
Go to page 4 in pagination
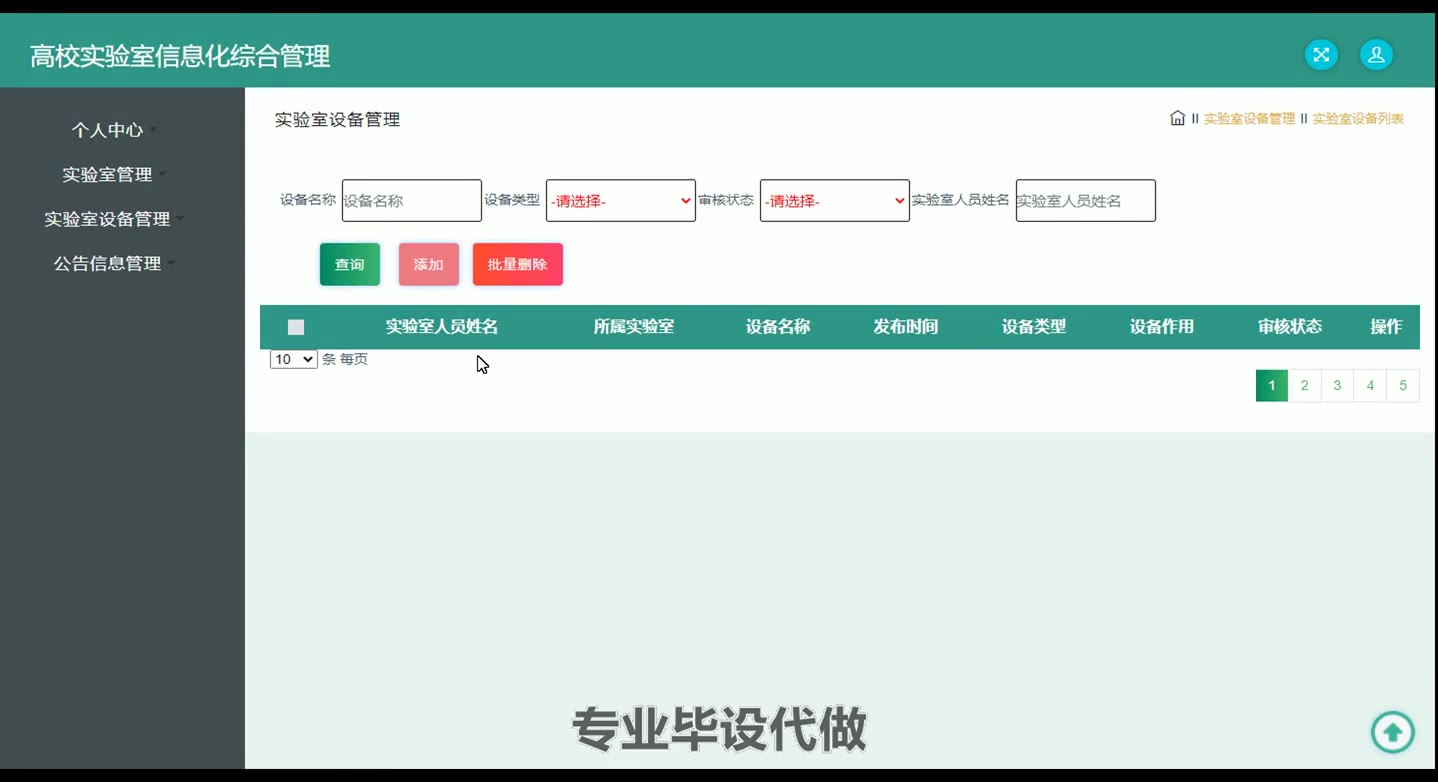[1370, 386]
